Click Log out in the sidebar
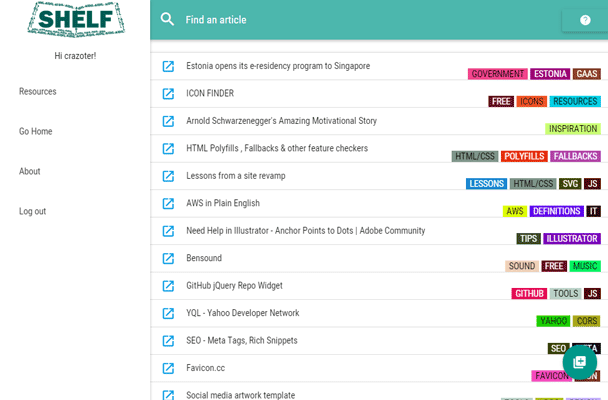608x400 pixels. [x=33, y=211]
